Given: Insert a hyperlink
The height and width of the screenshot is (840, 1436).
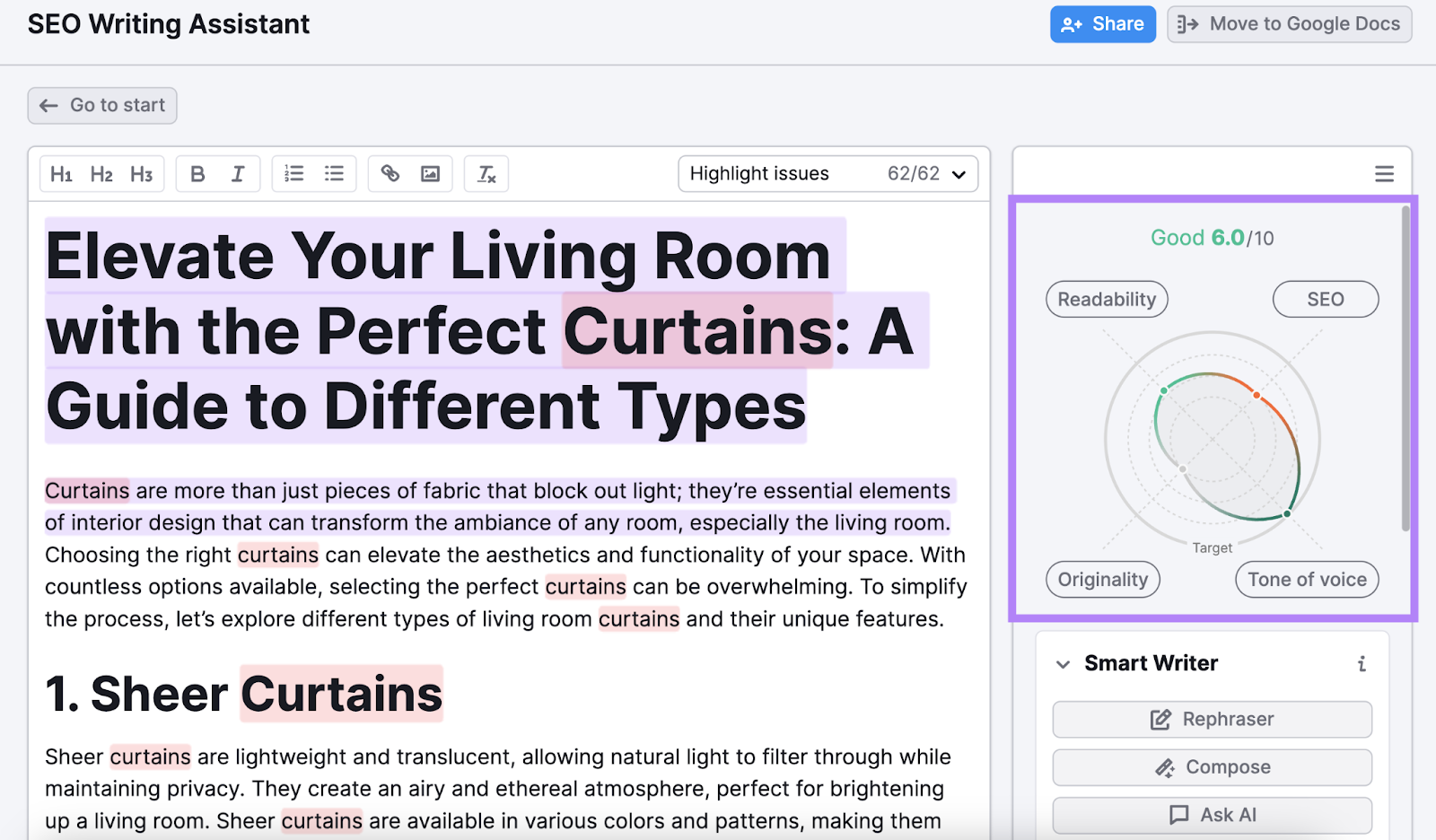Looking at the screenshot, I should [x=390, y=173].
